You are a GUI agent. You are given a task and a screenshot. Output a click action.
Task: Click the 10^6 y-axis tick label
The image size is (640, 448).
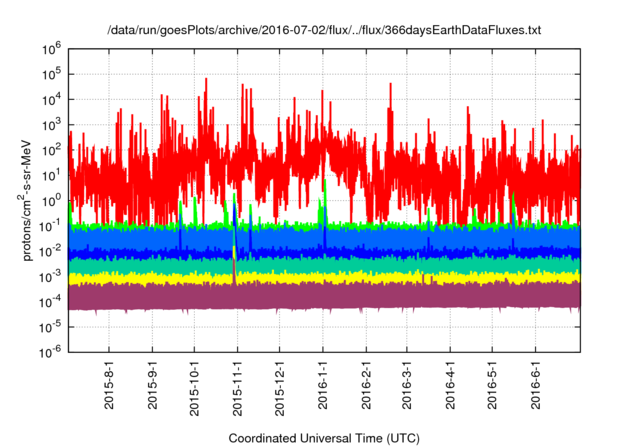point(51,49)
